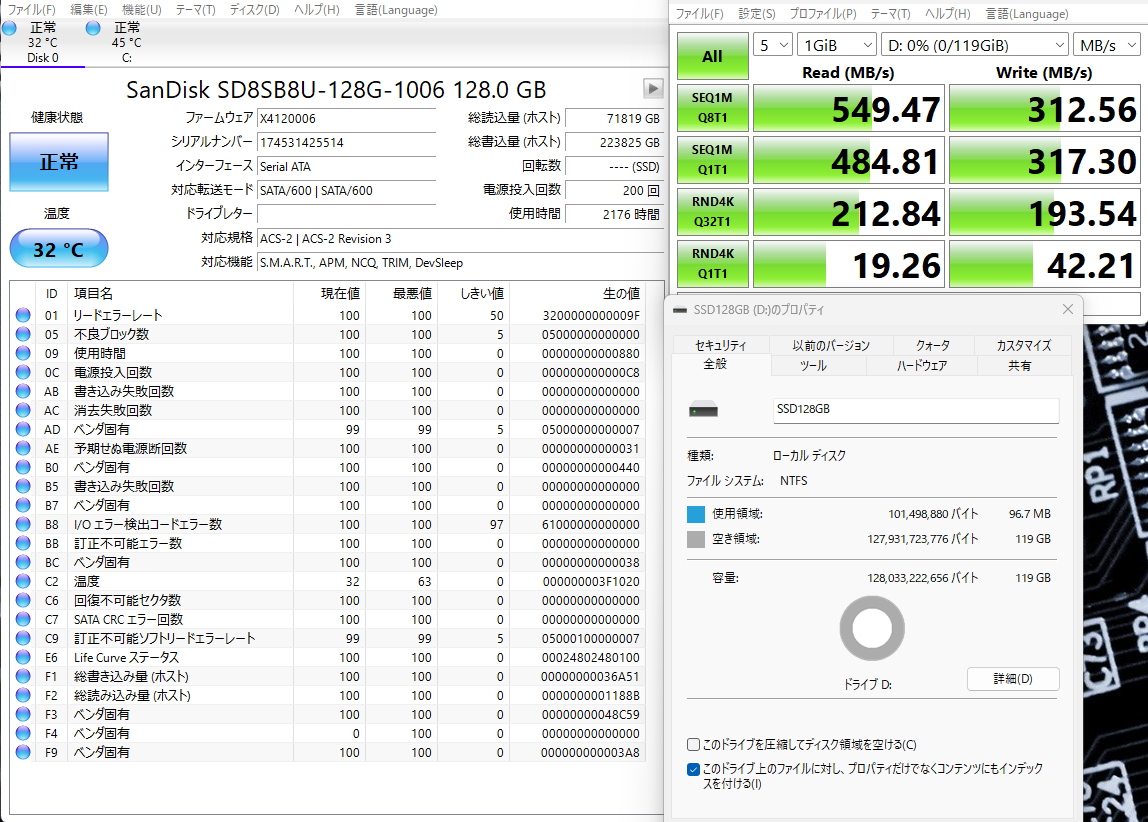Click the next disk arrow button

(653, 89)
